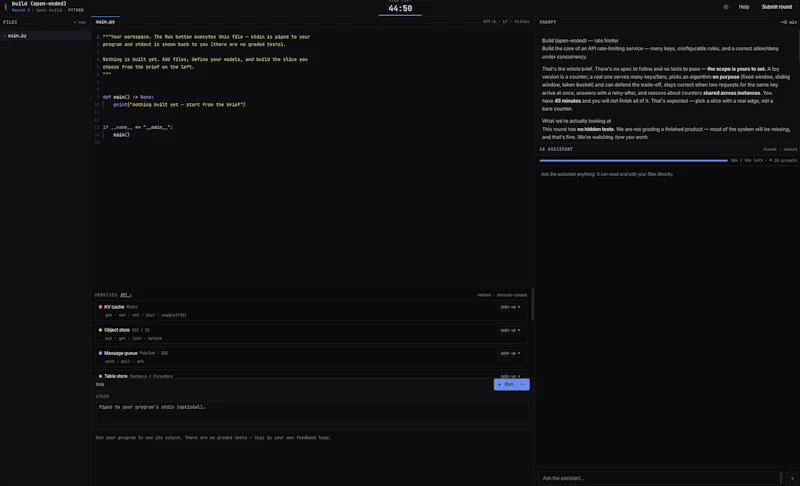Click the Table store service name
Screen dimensions: 800x486
pyautogui.click(x=116, y=376)
